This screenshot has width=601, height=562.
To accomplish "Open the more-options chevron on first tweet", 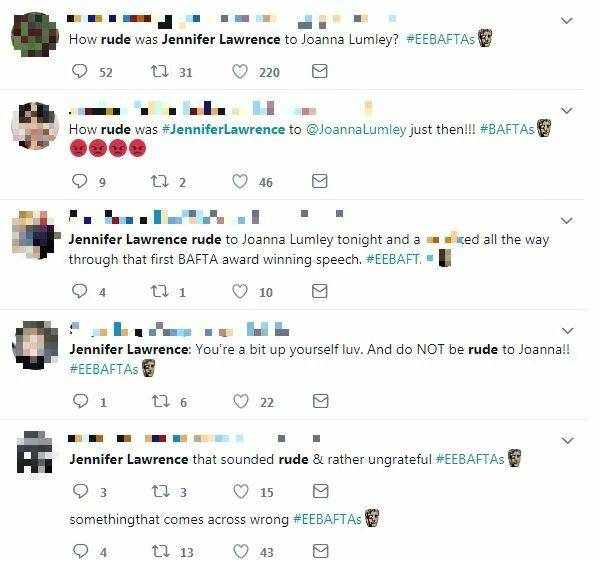I will click(x=567, y=20).
